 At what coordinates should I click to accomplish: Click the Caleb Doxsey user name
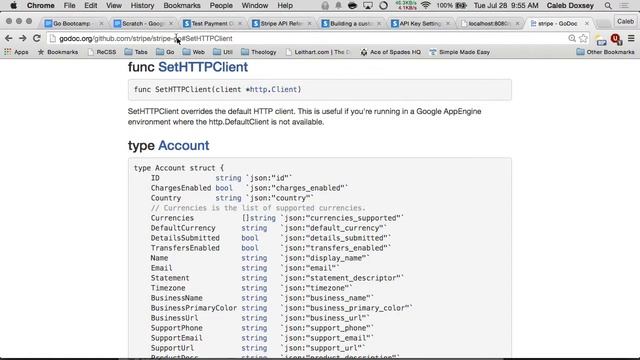point(570,6)
